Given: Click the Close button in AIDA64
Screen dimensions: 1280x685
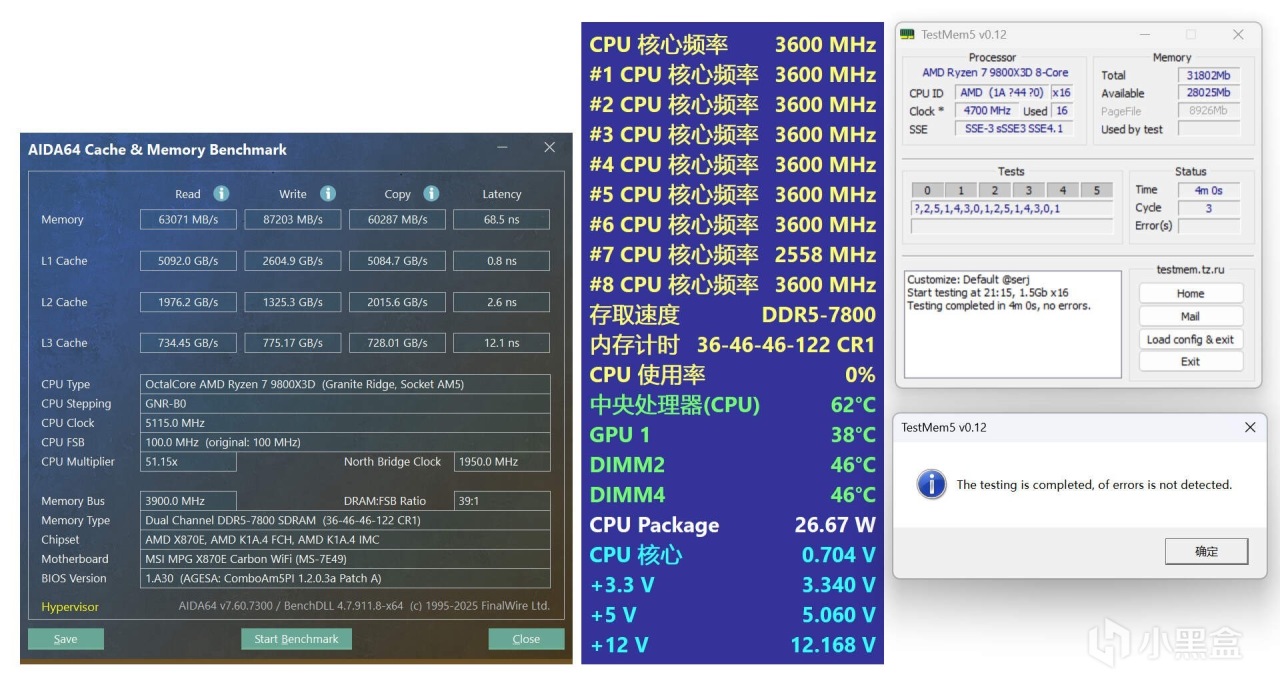Looking at the screenshot, I should tap(526, 639).
